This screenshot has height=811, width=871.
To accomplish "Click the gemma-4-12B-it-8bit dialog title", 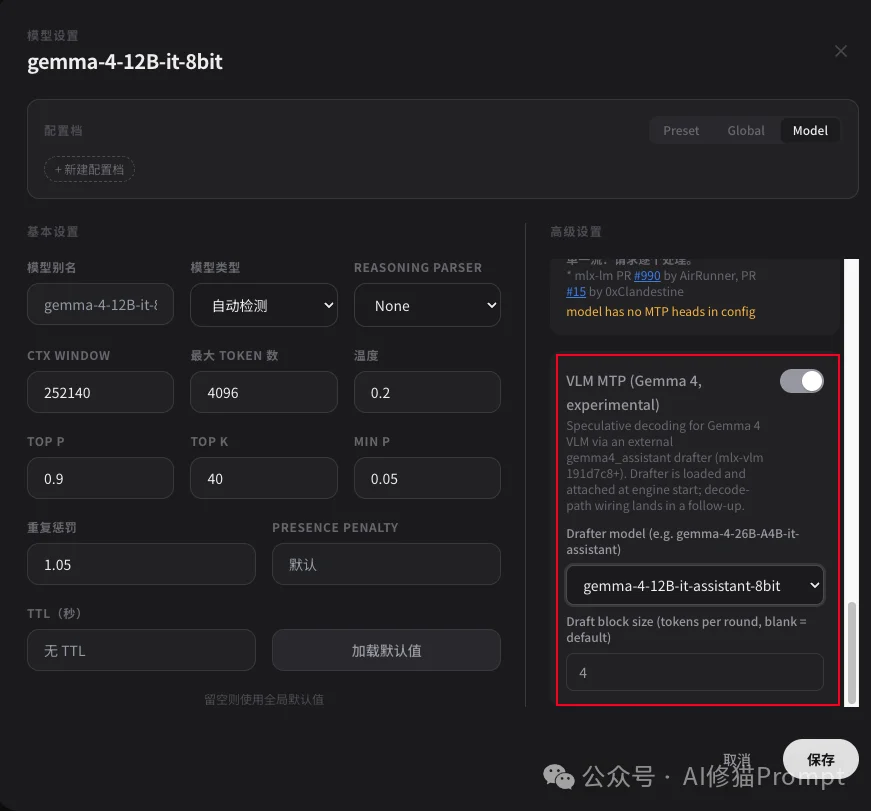I will click(125, 62).
